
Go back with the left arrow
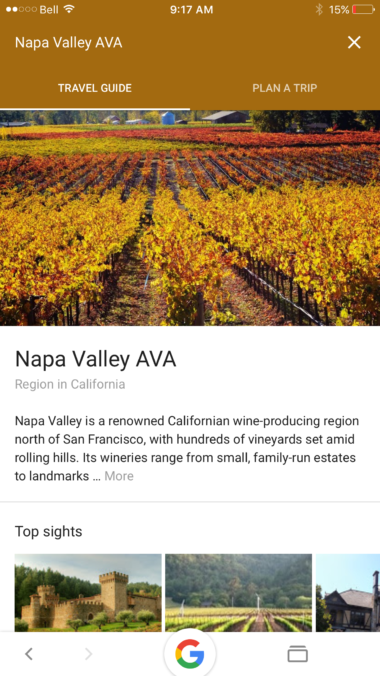[x=29, y=654]
